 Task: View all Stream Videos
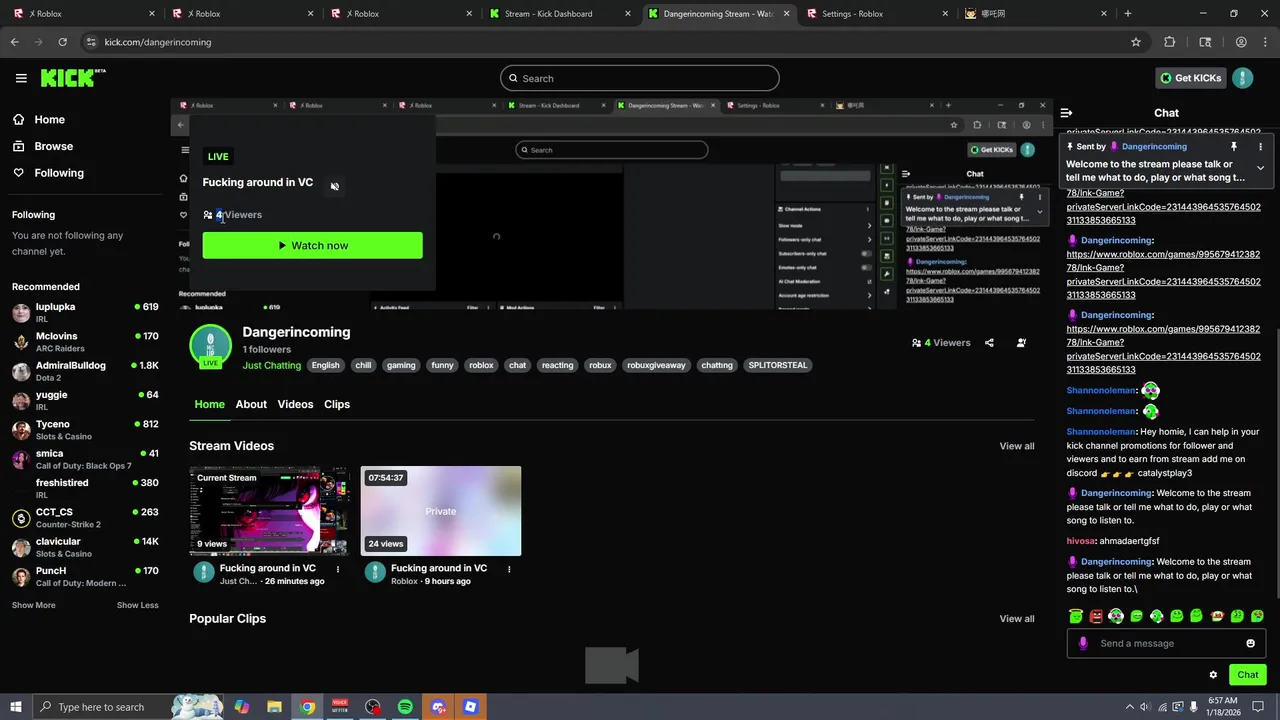(x=1017, y=446)
